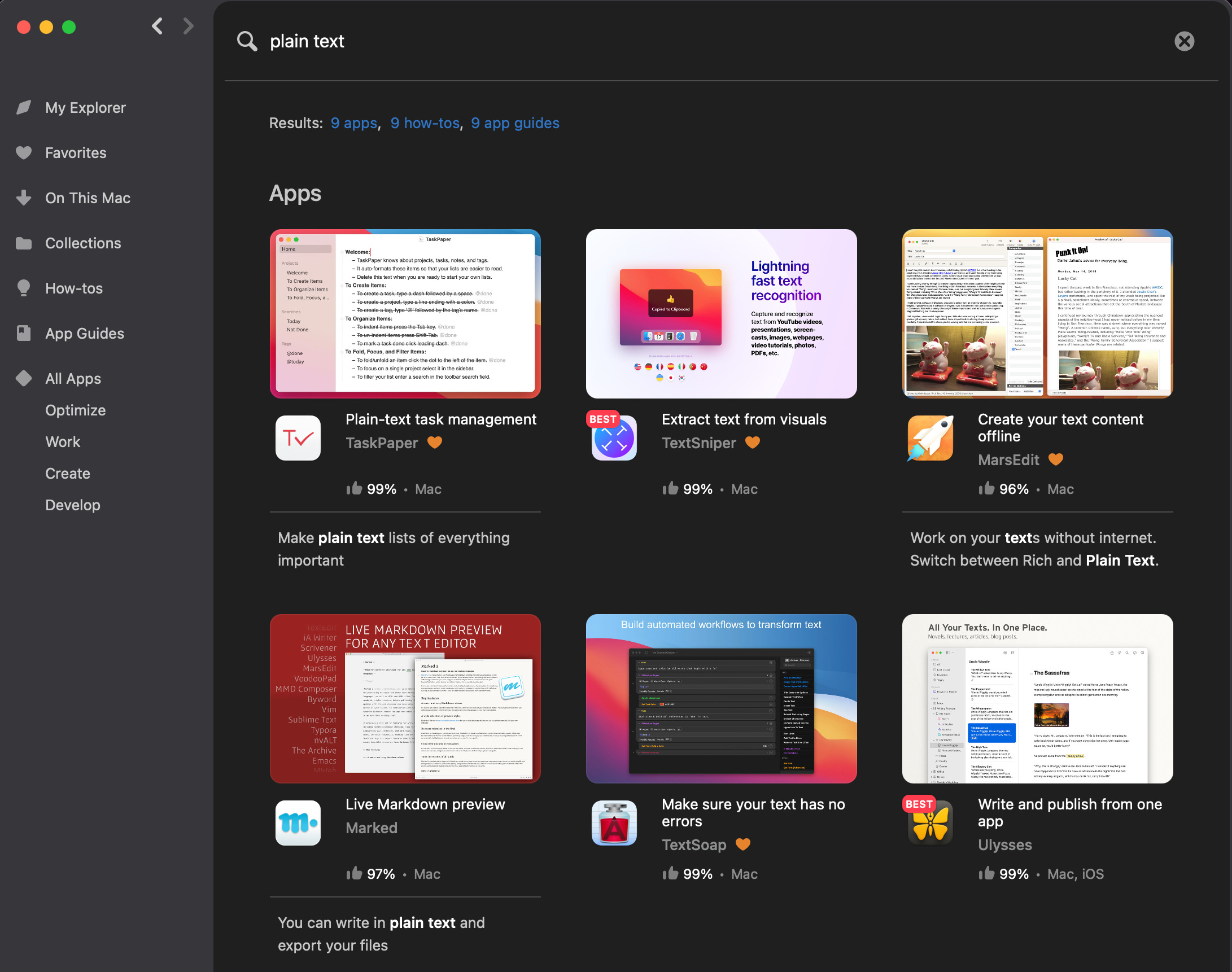Open the TaskPaper app icon

298,437
